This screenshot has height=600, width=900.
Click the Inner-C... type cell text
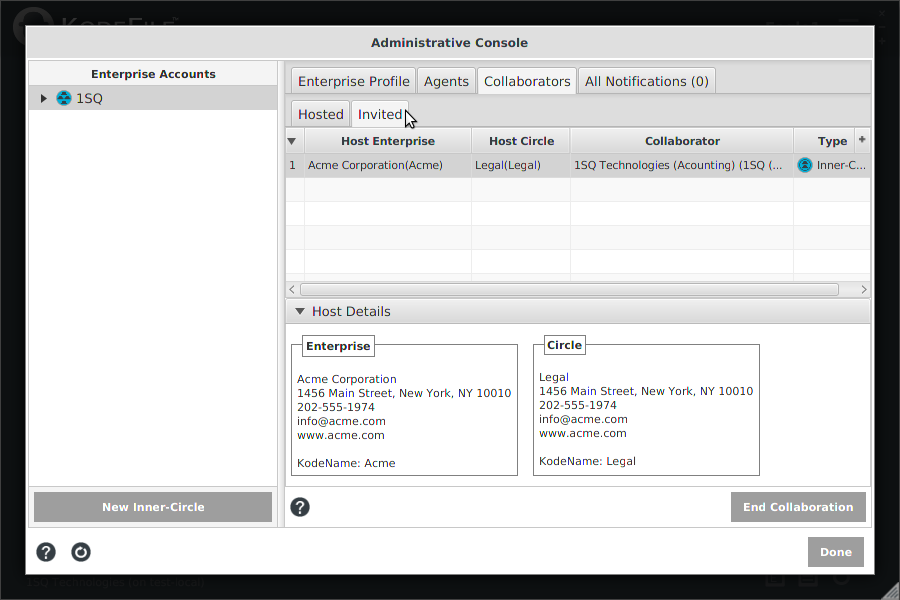841,165
